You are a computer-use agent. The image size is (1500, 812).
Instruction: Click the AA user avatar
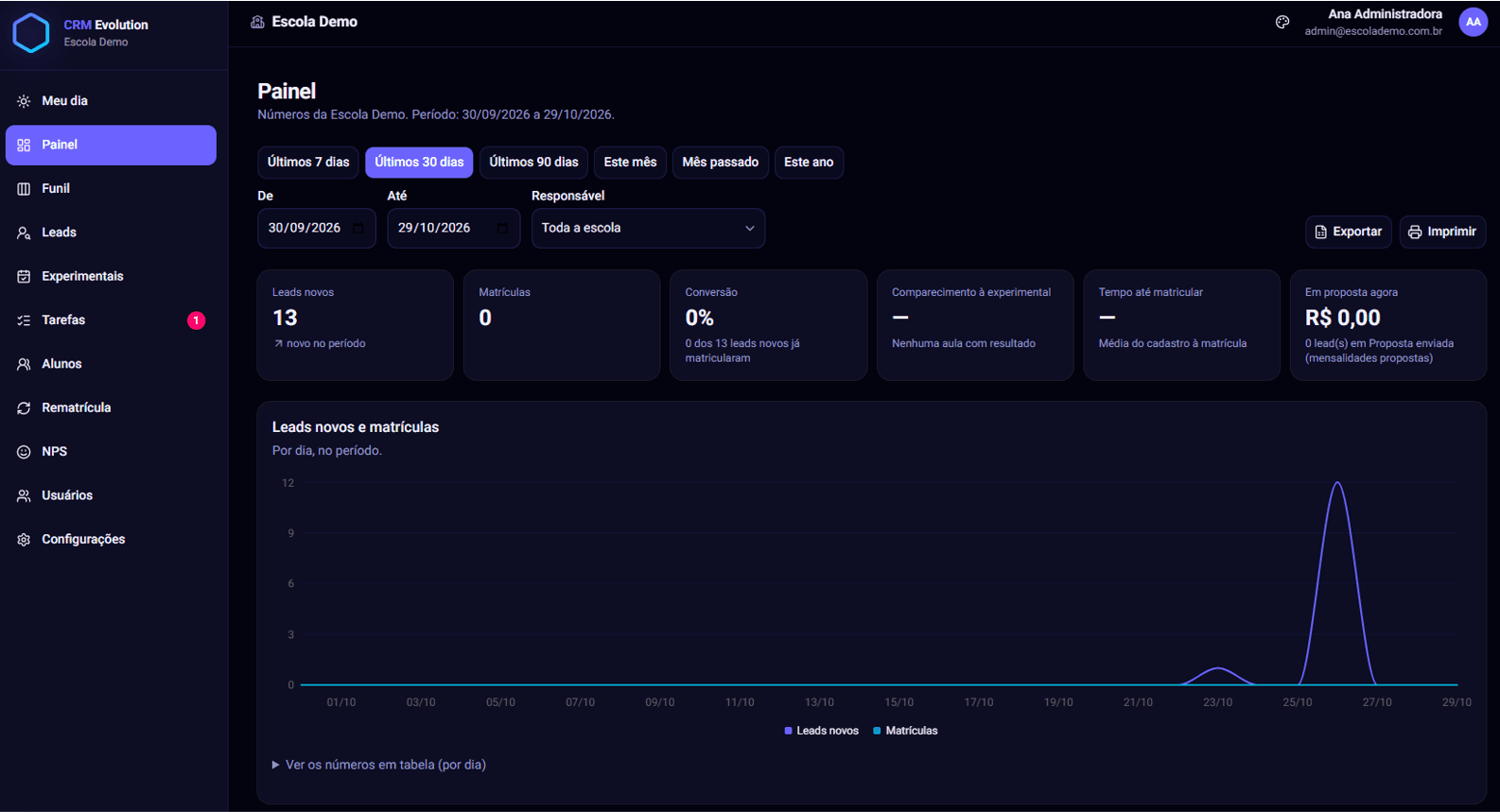[1474, 22]
